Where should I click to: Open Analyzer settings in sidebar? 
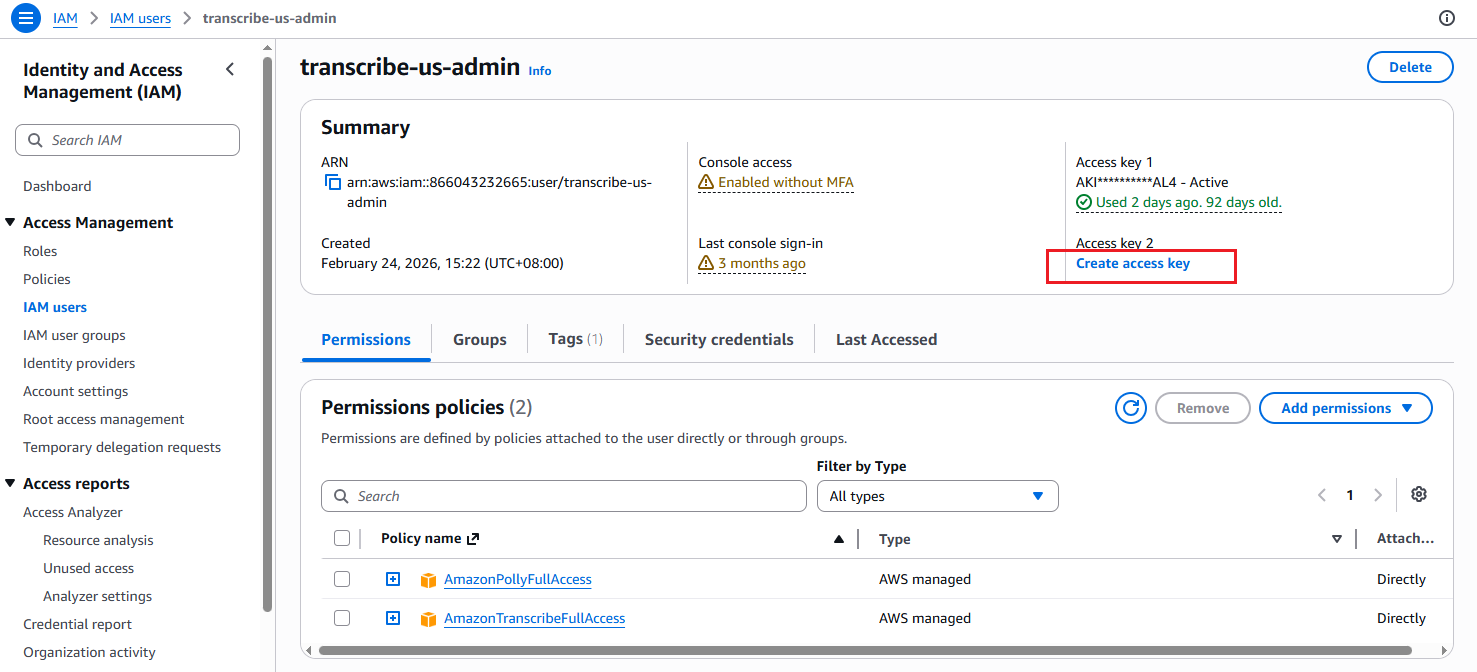pyautogui.click(x=98, y=596)
